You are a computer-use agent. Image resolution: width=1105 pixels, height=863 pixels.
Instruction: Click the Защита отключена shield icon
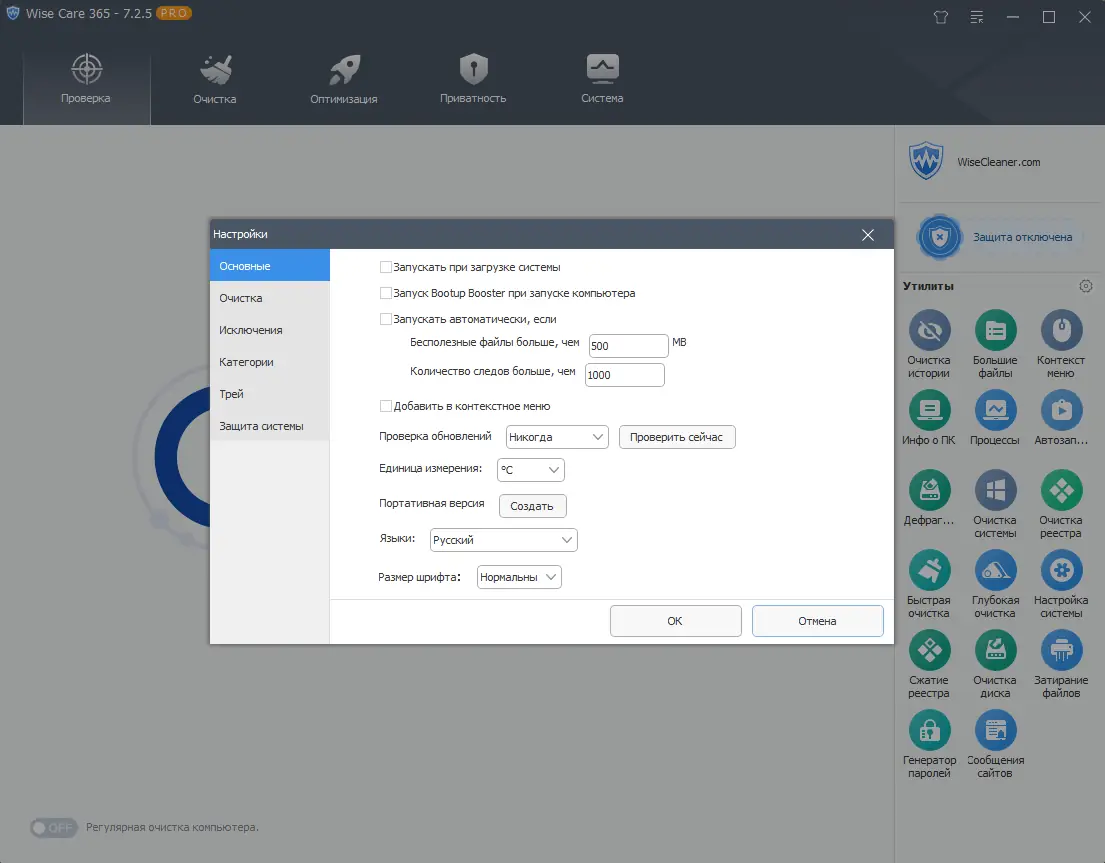939,237
